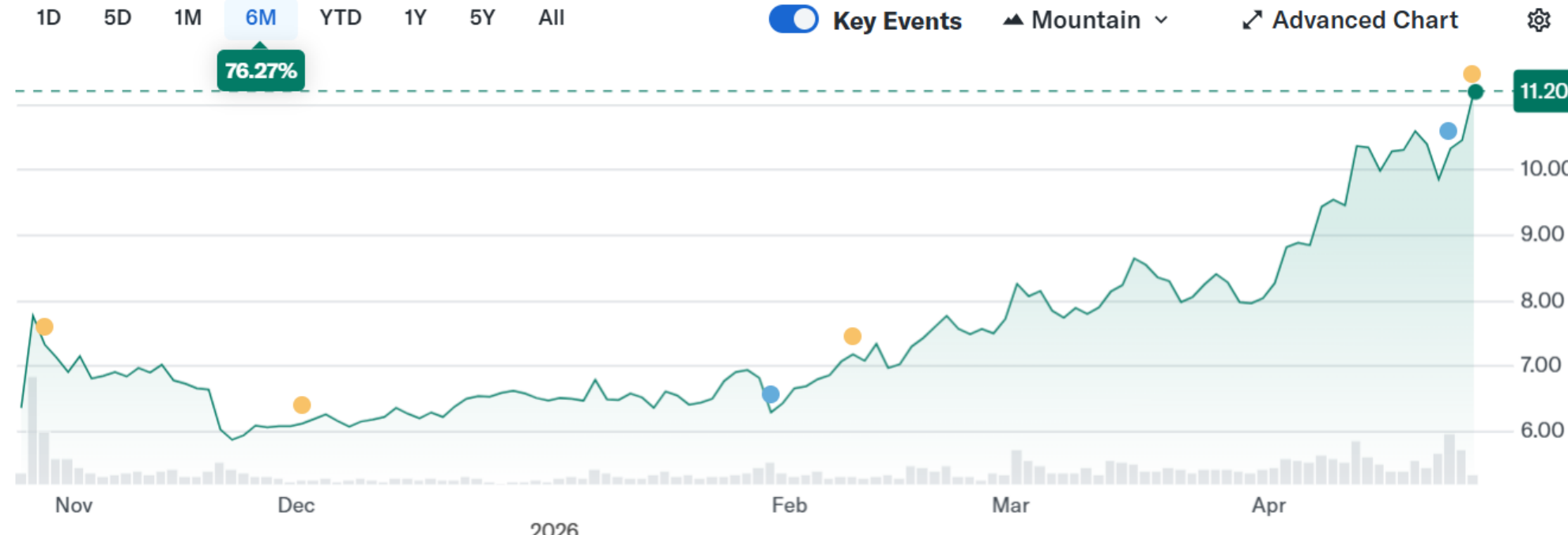Viewport: 1568px width, 535px height.
Task: Click the green latest price point dot
Action: (1476, 92)
